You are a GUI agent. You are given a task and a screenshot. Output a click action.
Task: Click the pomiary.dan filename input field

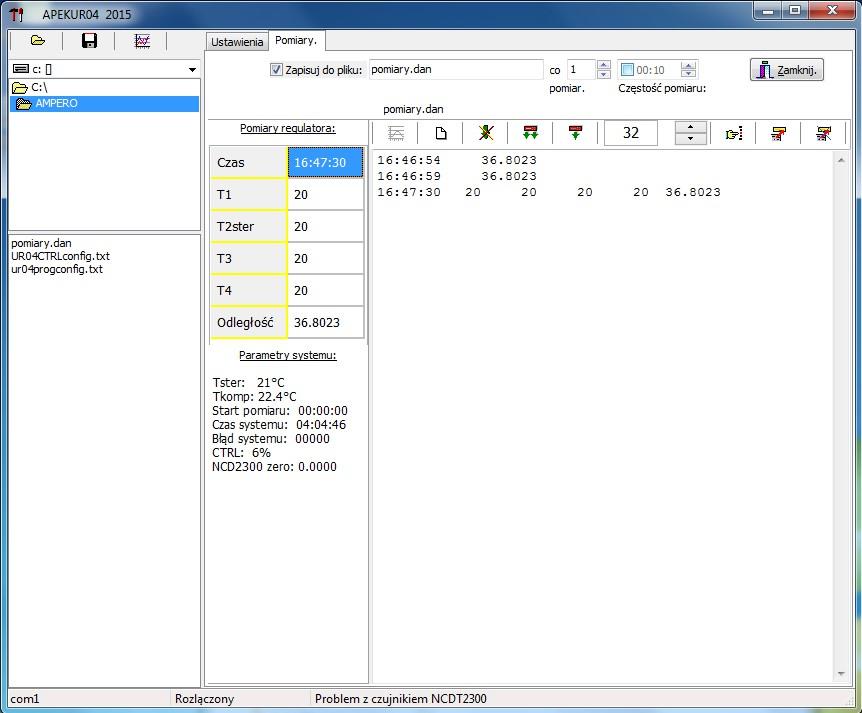click(456, 69)
